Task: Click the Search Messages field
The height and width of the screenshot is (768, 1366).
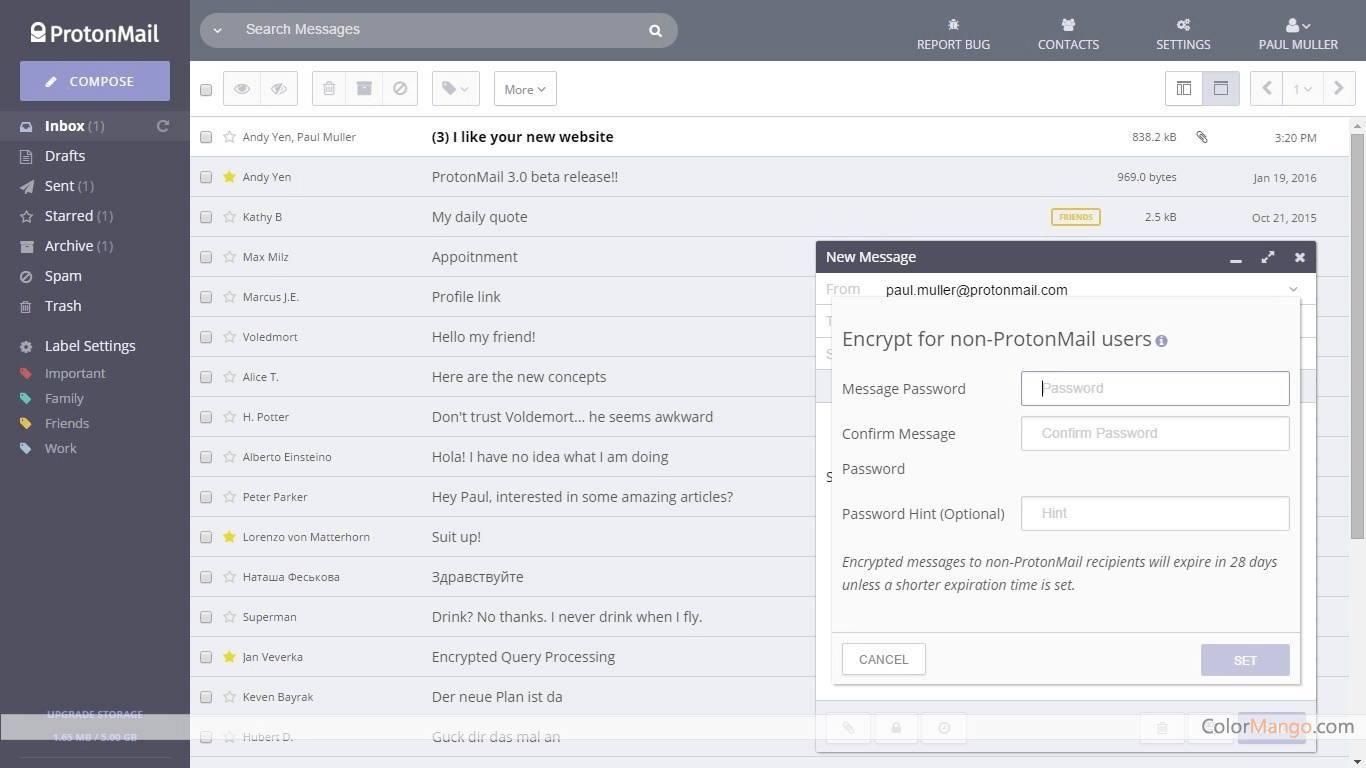Action: click(440, 30)
